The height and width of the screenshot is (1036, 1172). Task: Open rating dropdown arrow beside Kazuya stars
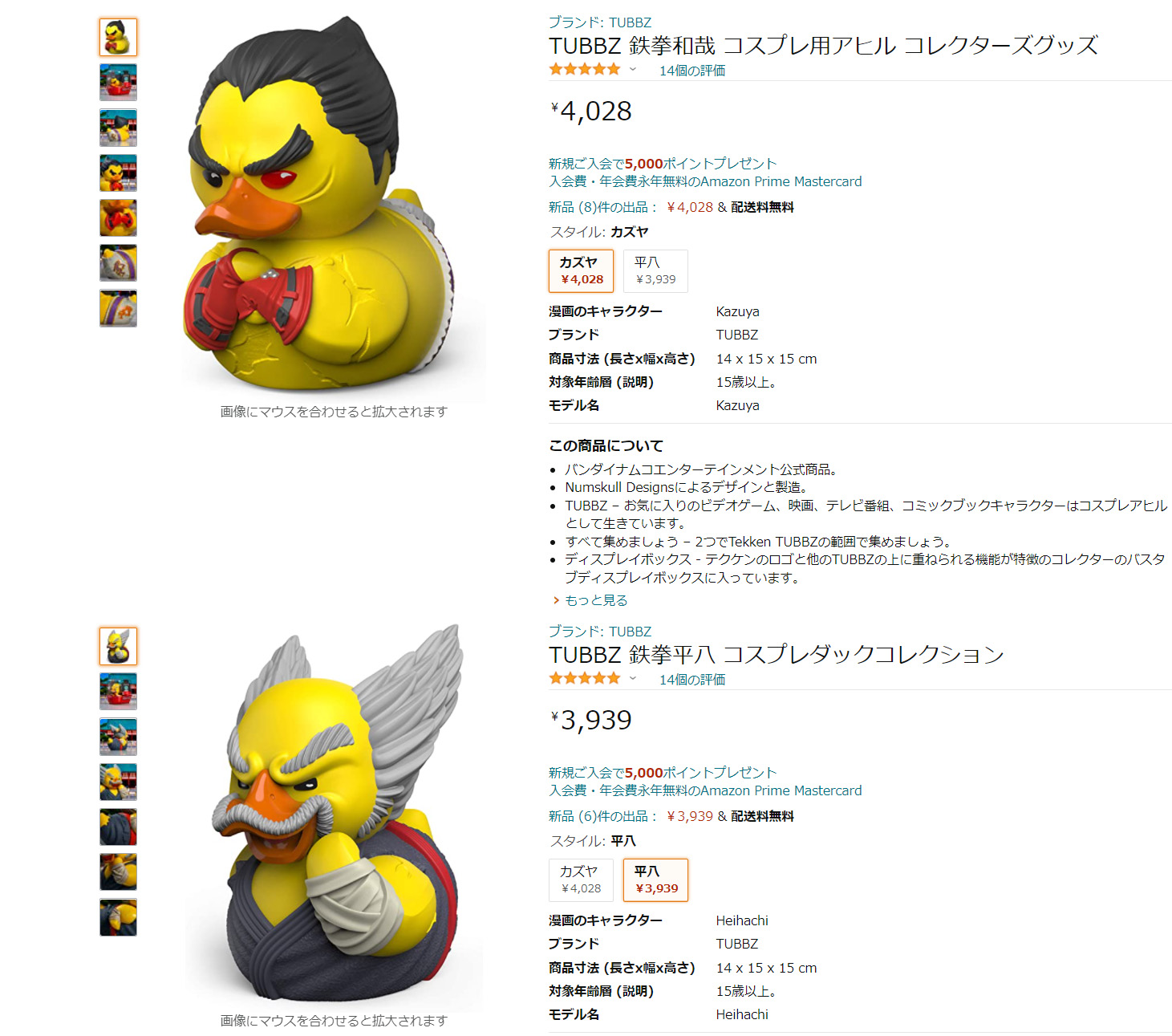633,70
